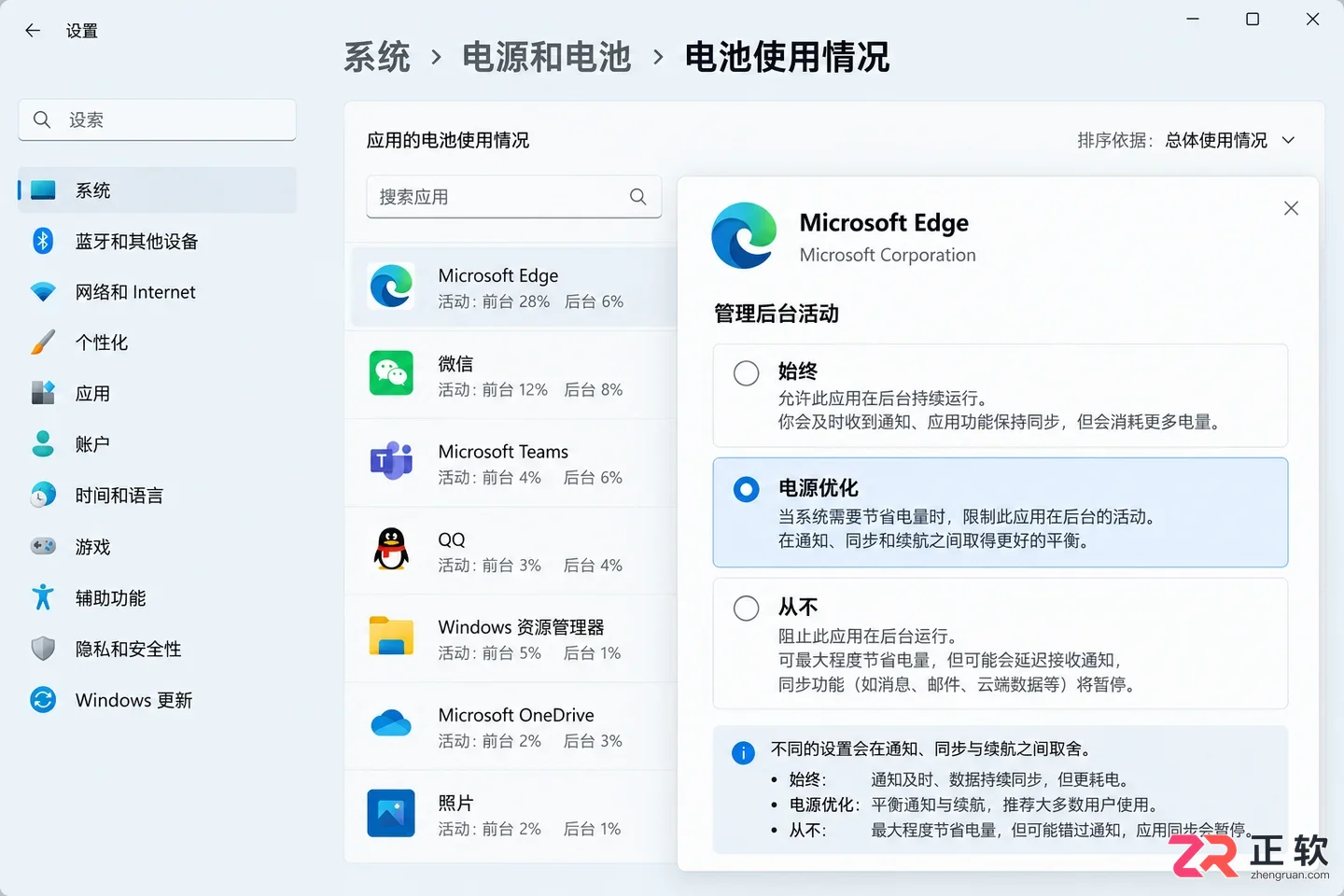The height and width of the screenshot is (896, 1344).
Task: Click the QQ penguin app icon
Action: tap(391, 549)
